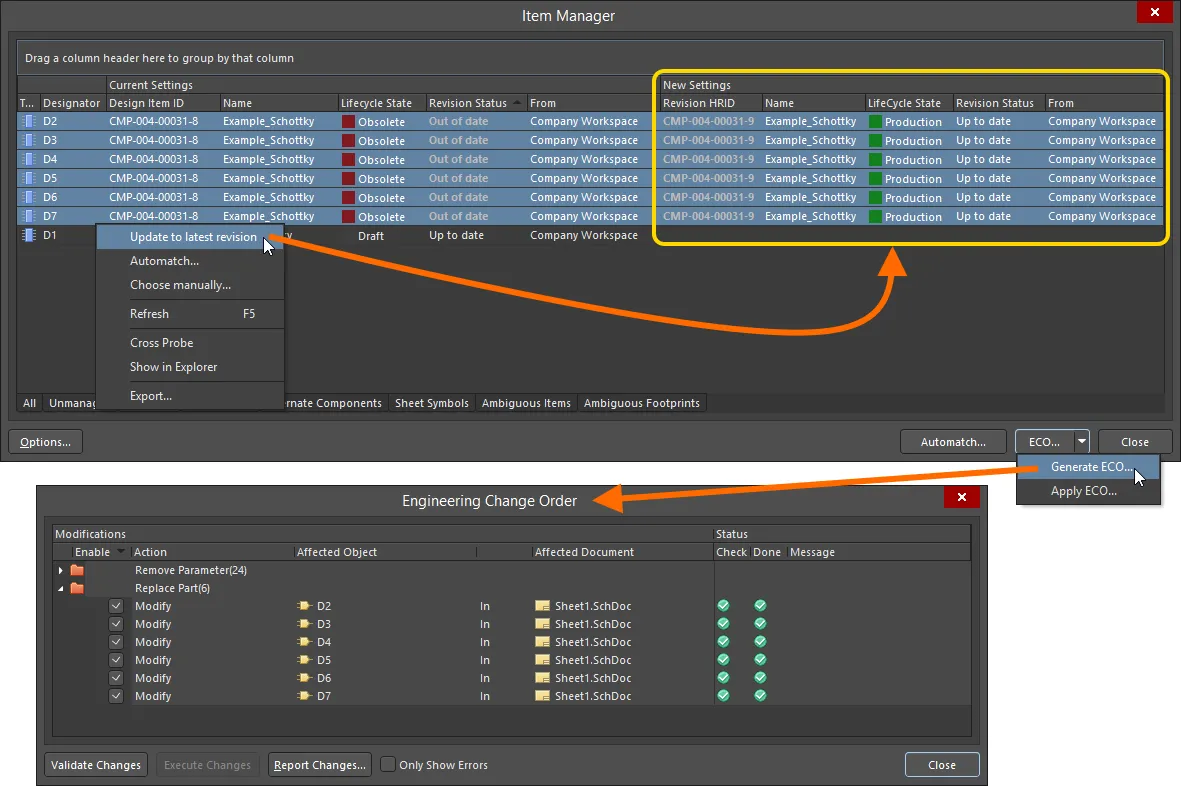Click Export... in the context menu

tap(191, 396)
